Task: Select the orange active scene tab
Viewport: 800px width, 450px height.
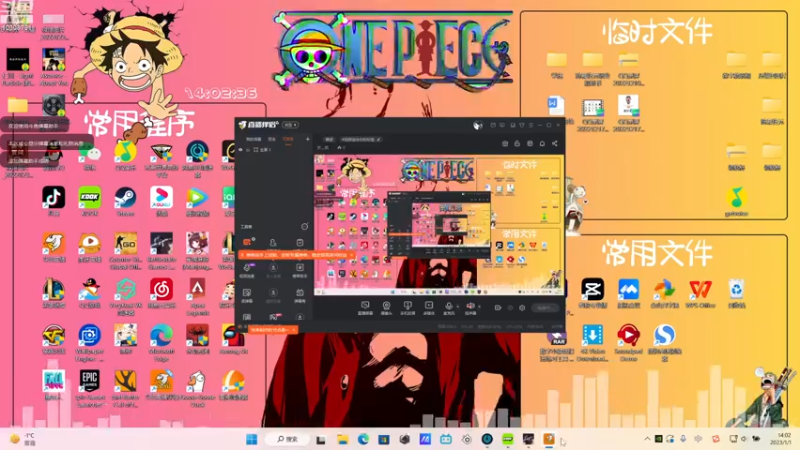Action: coord(288,139)
